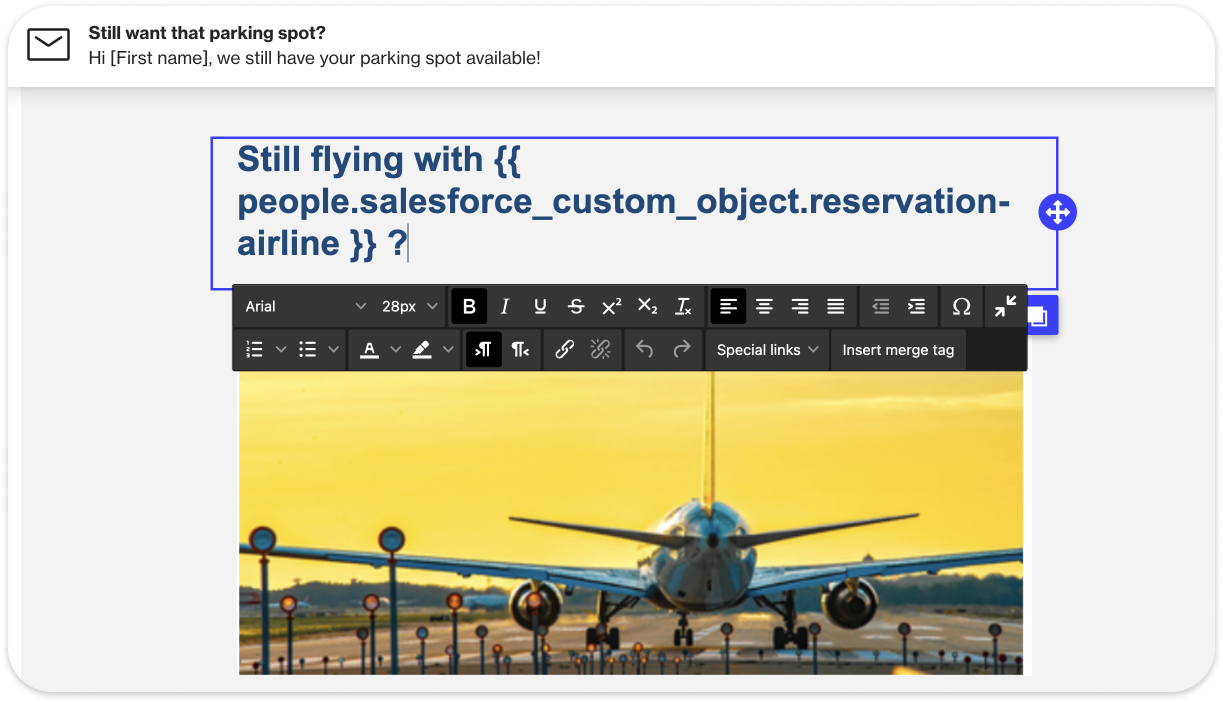1223x702 pixels.
Task: Open highlight color picker arrow
Action: click(x=448, y=349)
